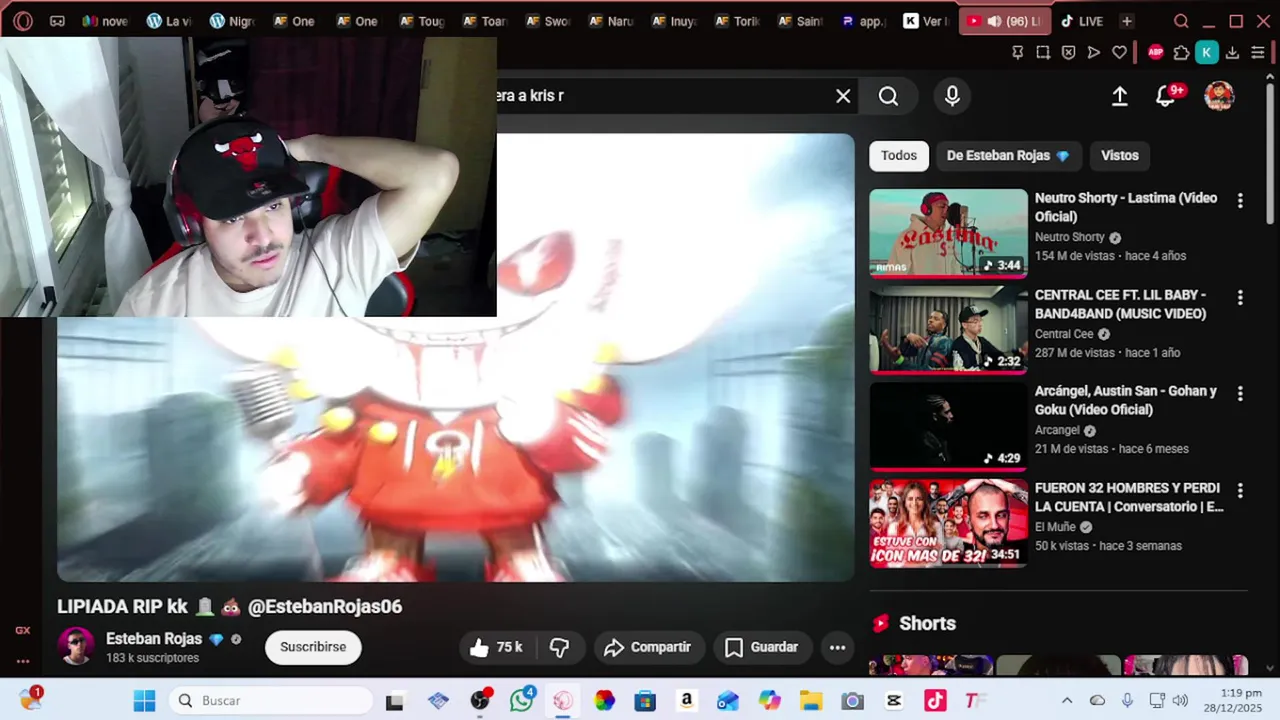1280x720 pixels.
Task: Select the Todos filter chip
Action: click(x=899, y=155)
